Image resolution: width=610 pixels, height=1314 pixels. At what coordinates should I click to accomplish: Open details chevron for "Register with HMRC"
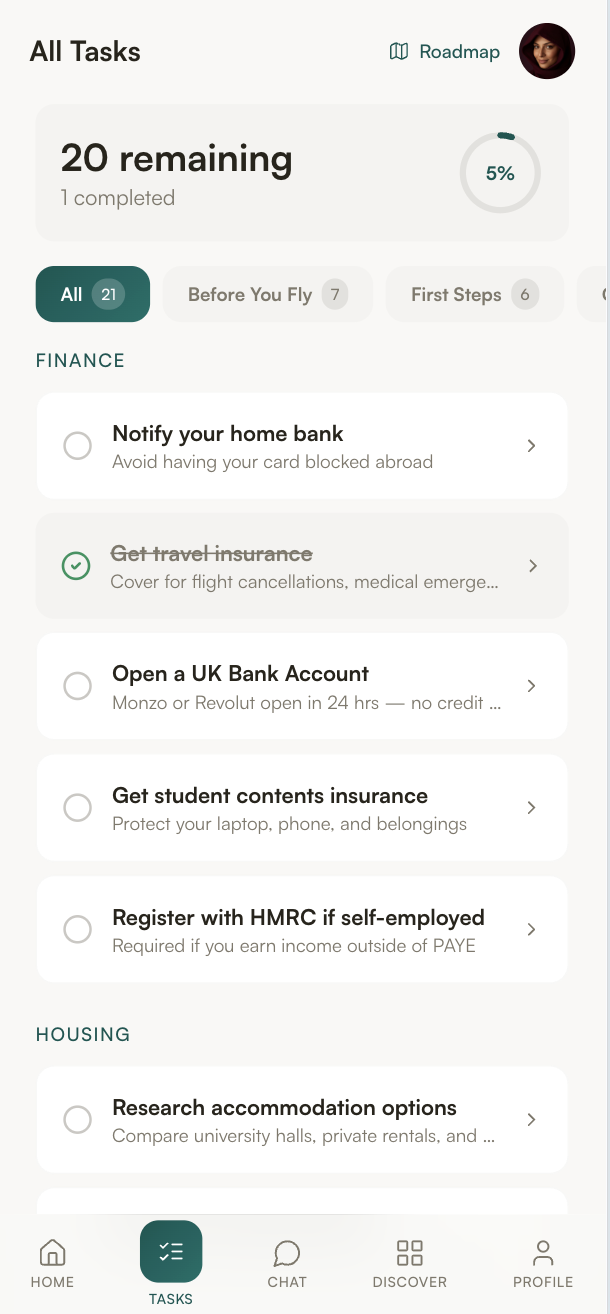click(x=532, y=930)
